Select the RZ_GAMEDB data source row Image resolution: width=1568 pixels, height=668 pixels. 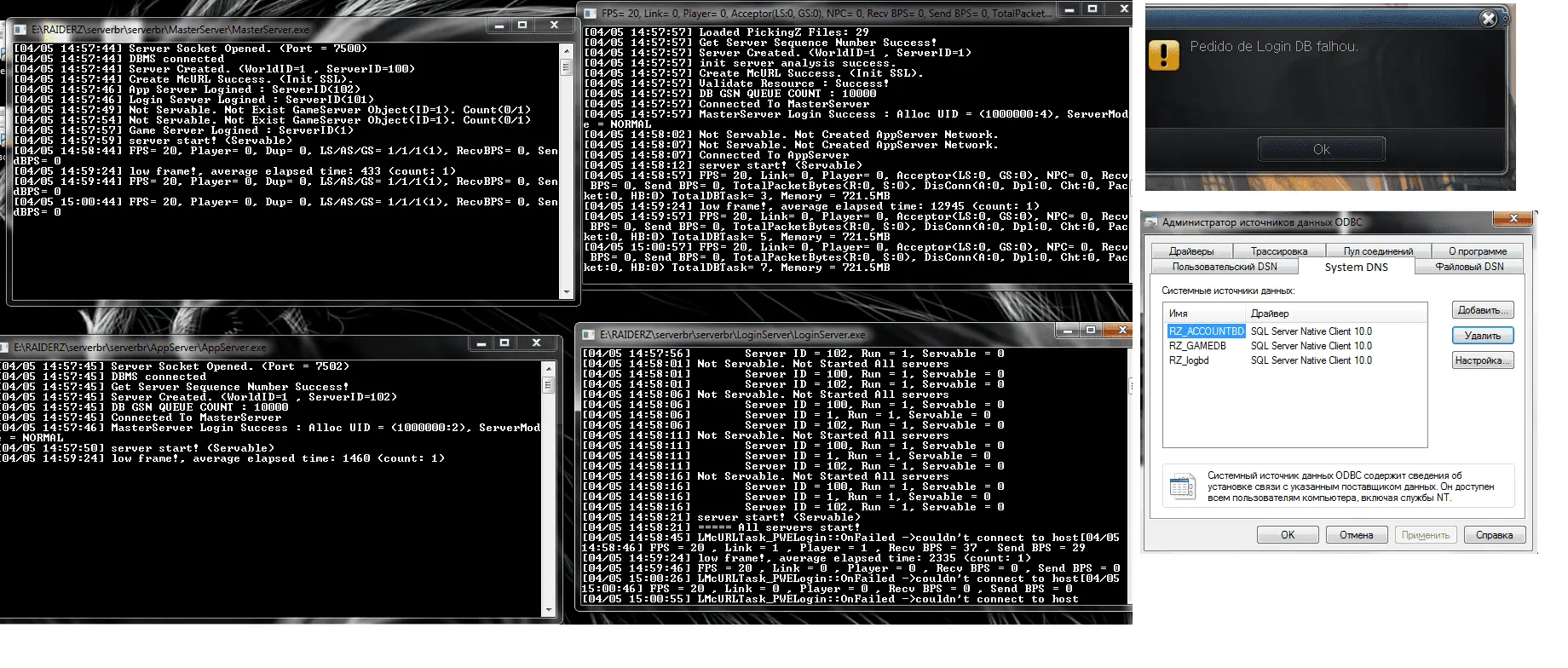click(x=1295, y=346)
